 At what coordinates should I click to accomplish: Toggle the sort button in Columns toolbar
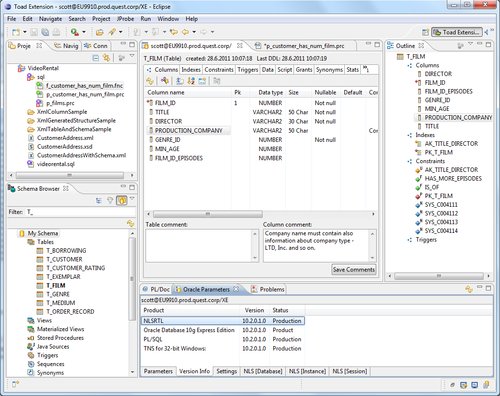tap(191, 81)
